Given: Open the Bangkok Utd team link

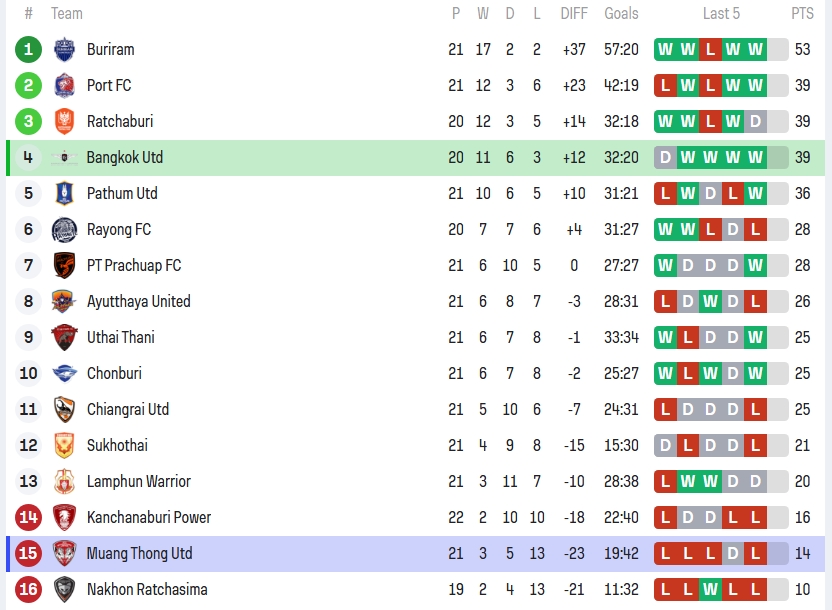Looking at the screenshot, I should coord(124,157).
